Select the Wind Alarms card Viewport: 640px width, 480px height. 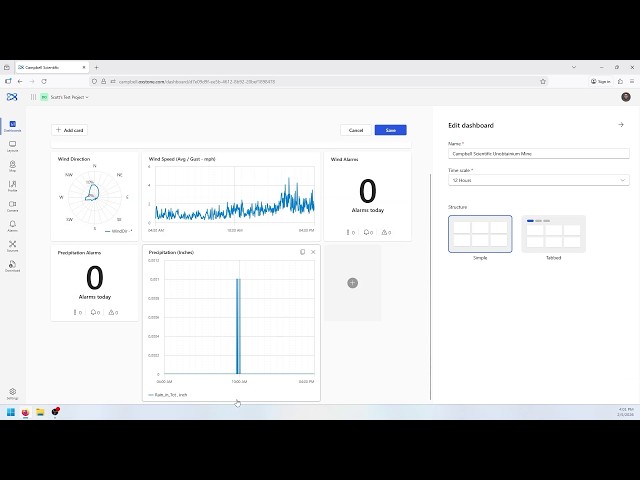point(367,196)
